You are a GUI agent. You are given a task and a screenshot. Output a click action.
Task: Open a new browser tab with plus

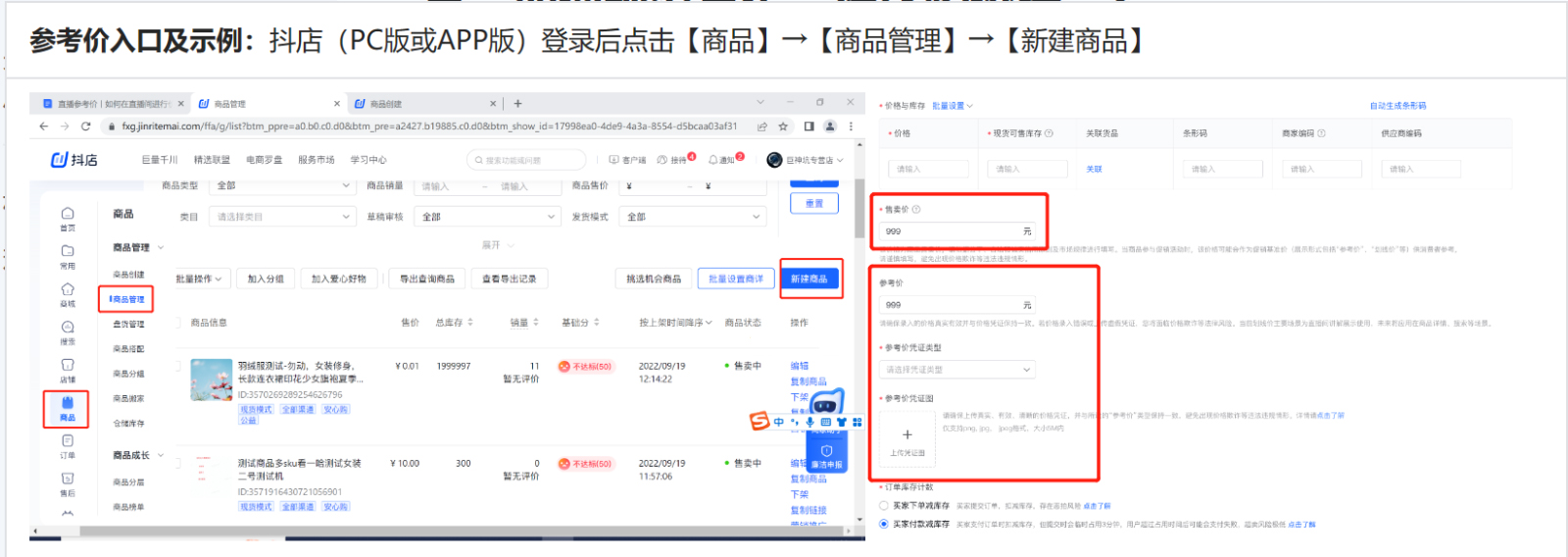point(517,104)
